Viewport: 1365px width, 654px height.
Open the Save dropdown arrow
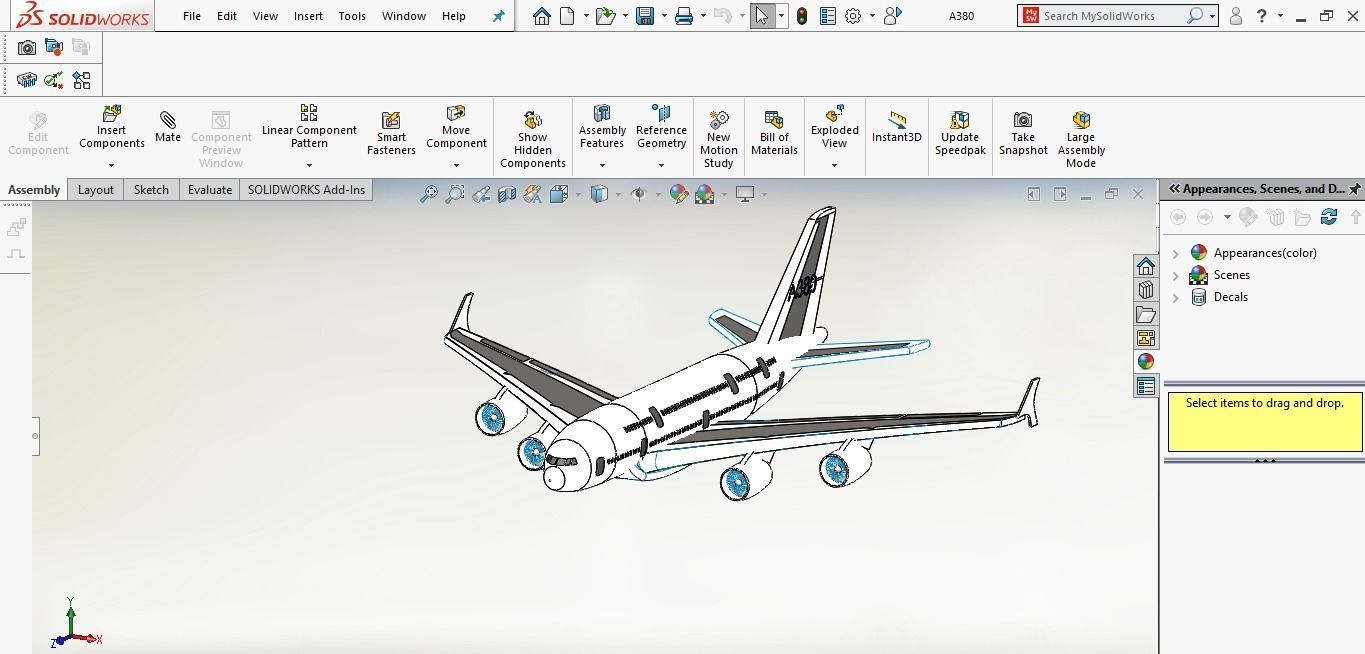pyautogui.click(x=664, y=16)
